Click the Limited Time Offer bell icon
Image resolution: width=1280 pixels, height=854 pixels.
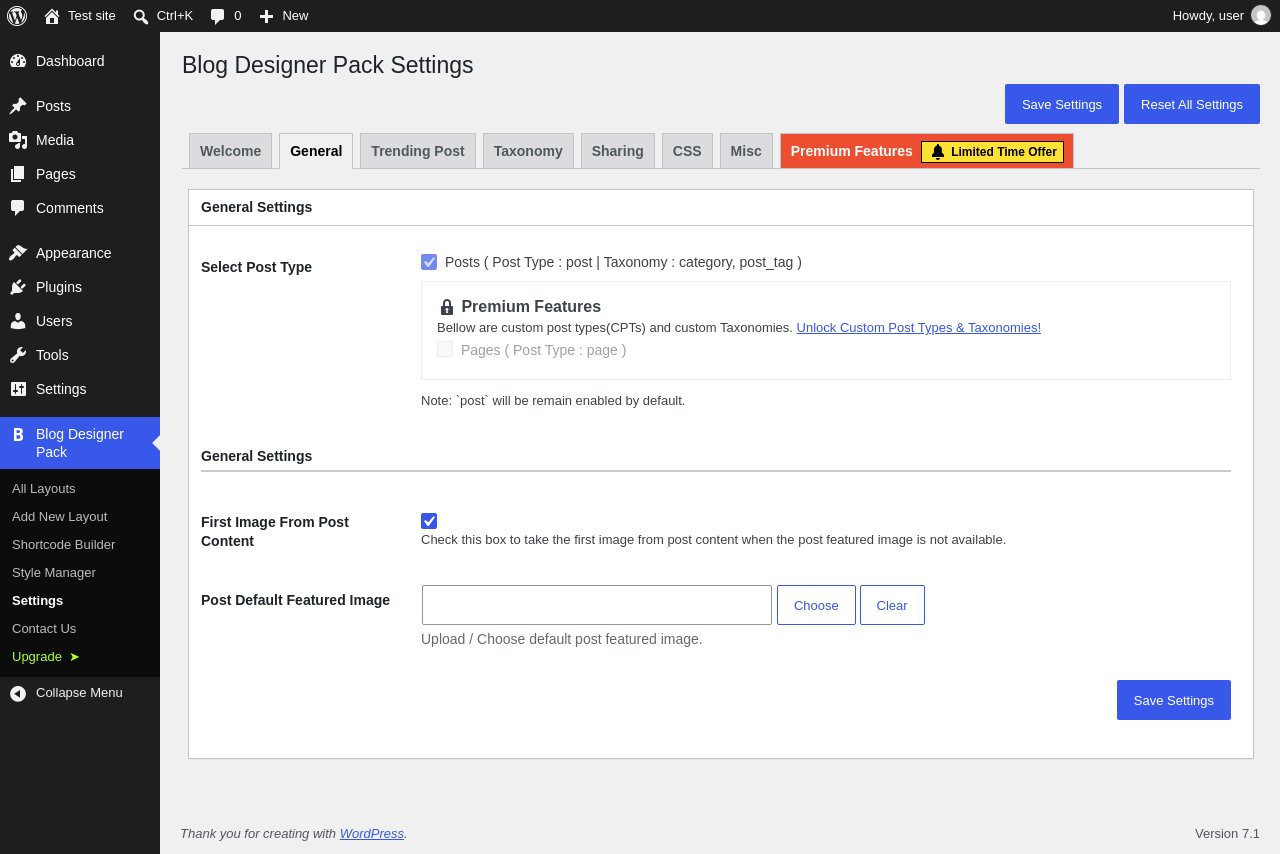point(938,152)
